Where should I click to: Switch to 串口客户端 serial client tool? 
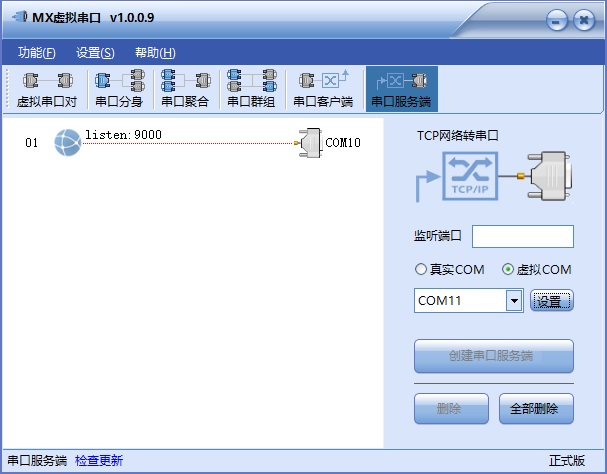click(x=324, y=89)
